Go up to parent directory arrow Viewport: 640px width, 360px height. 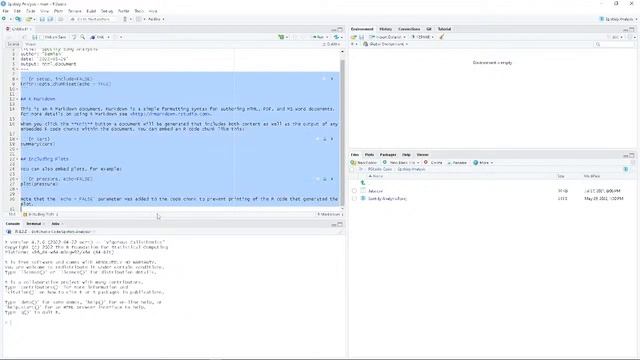363,183
